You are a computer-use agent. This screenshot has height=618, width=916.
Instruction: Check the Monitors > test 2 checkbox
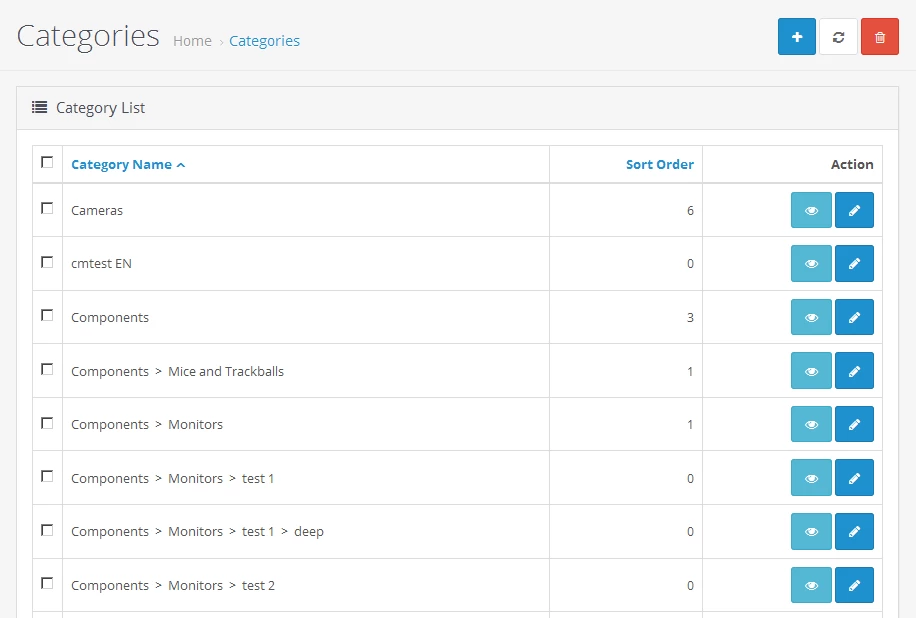tap(47, 584)
